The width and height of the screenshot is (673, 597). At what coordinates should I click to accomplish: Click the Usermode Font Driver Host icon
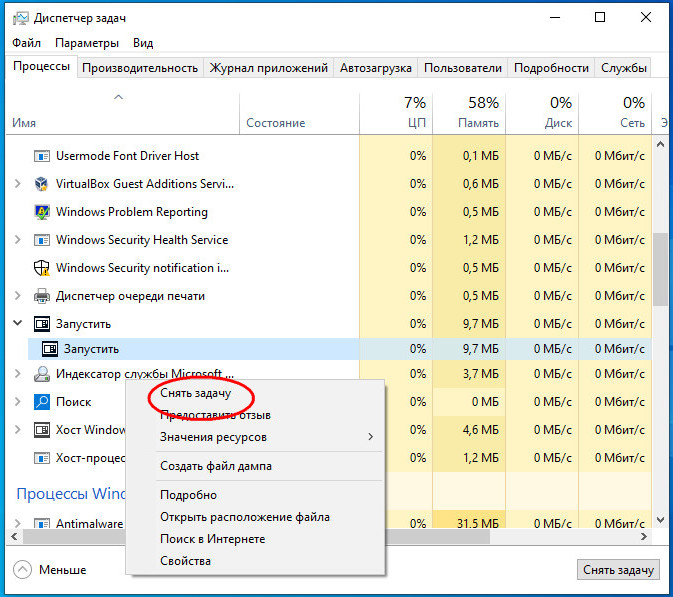click(42, 156)
